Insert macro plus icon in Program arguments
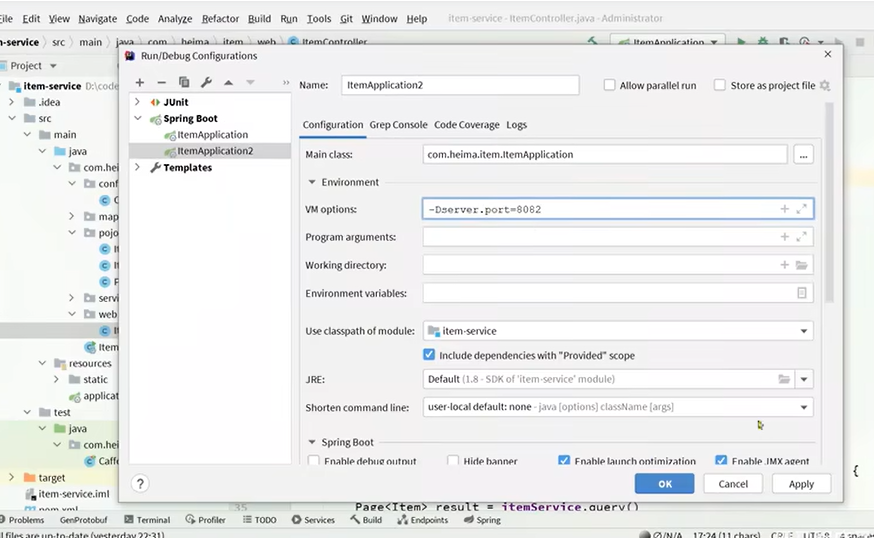The width and height of the screenshot is (874, 538). (784, 237)
